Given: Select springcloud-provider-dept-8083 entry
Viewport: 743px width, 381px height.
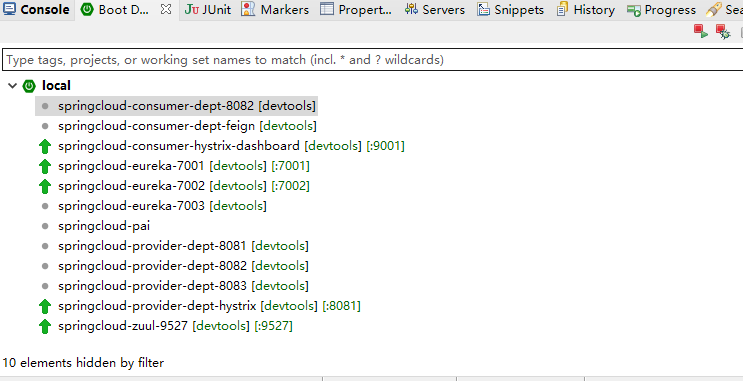Looking at the screenshot, I should point(183,286).
